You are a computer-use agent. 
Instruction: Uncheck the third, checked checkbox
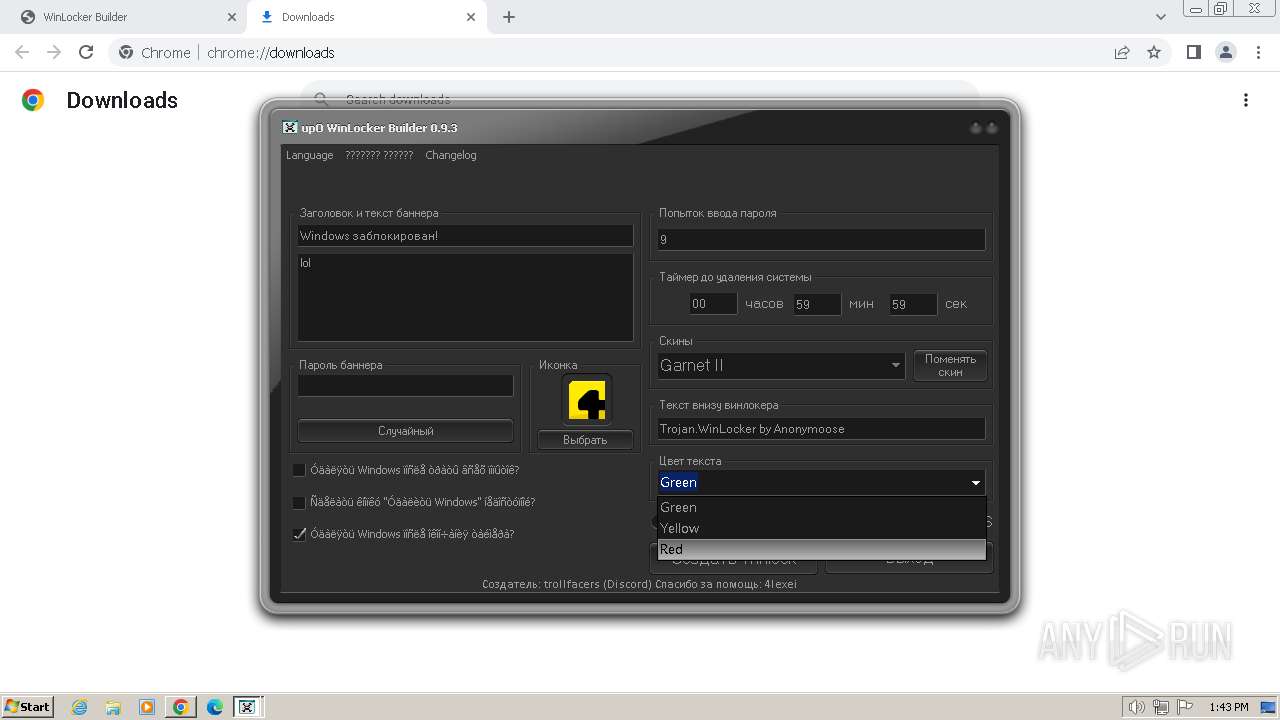[x=299, y=534]
